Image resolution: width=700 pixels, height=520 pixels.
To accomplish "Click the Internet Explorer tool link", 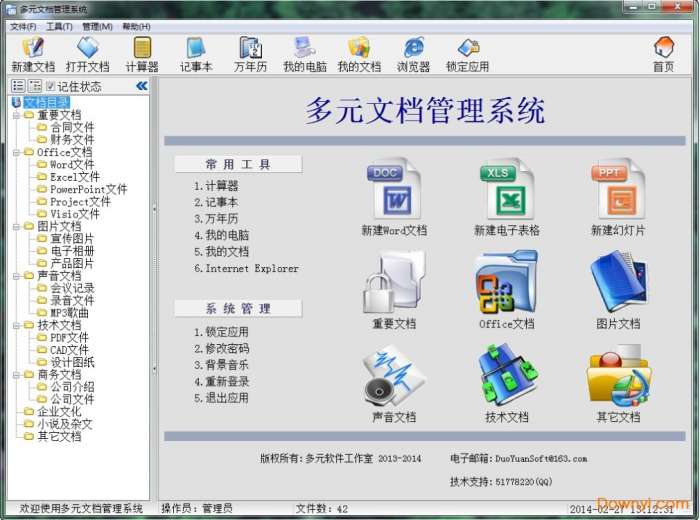I will click(x=246, y=268).
